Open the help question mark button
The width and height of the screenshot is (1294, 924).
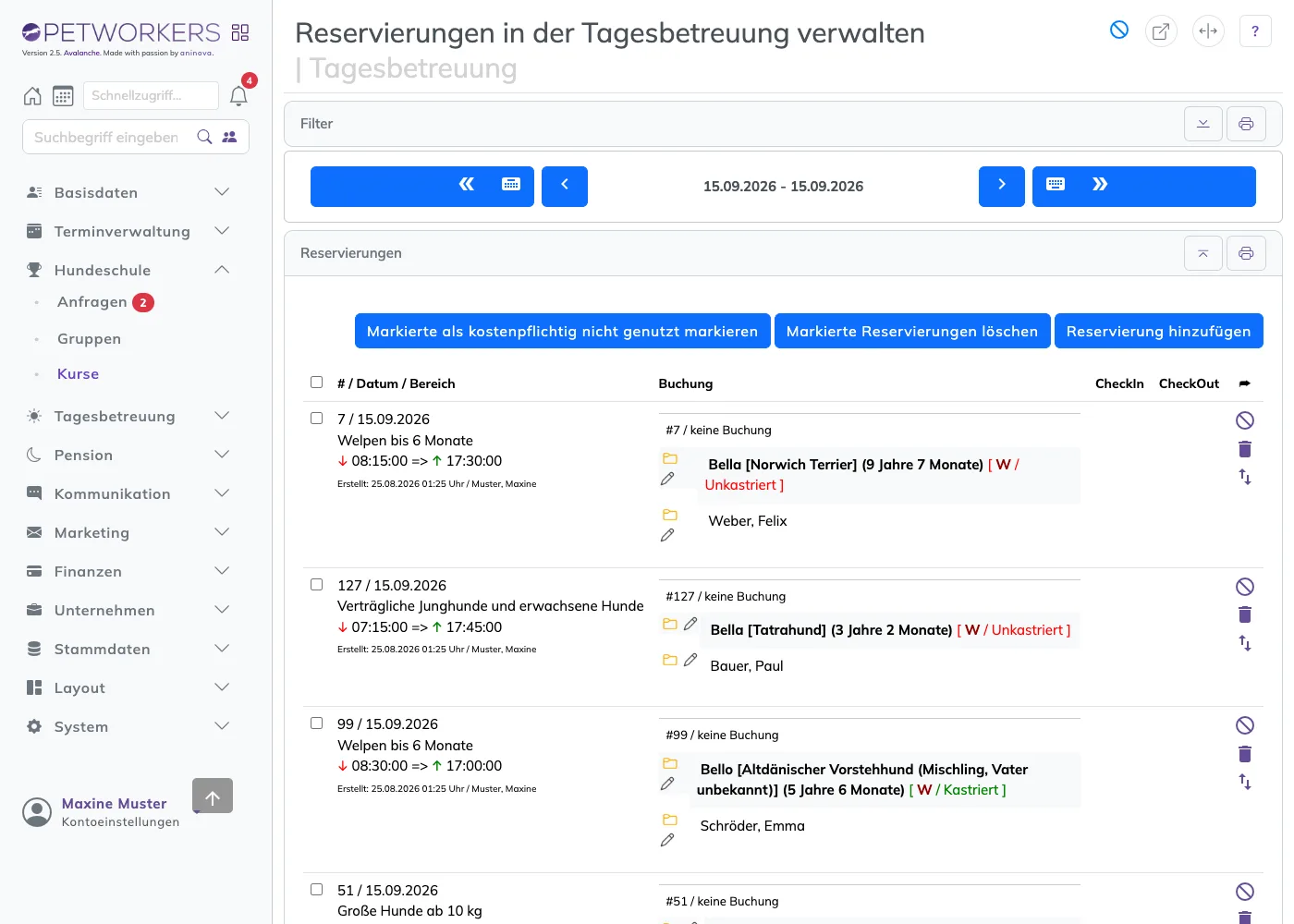pyautogui.click(x=1255, y=30)
